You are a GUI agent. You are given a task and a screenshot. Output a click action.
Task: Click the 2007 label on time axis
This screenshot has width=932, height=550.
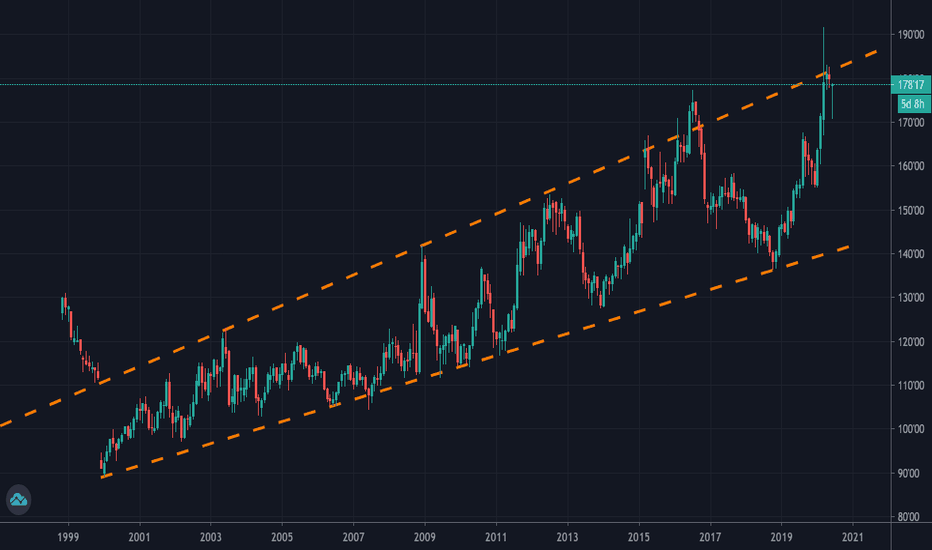tap(353, 537)
